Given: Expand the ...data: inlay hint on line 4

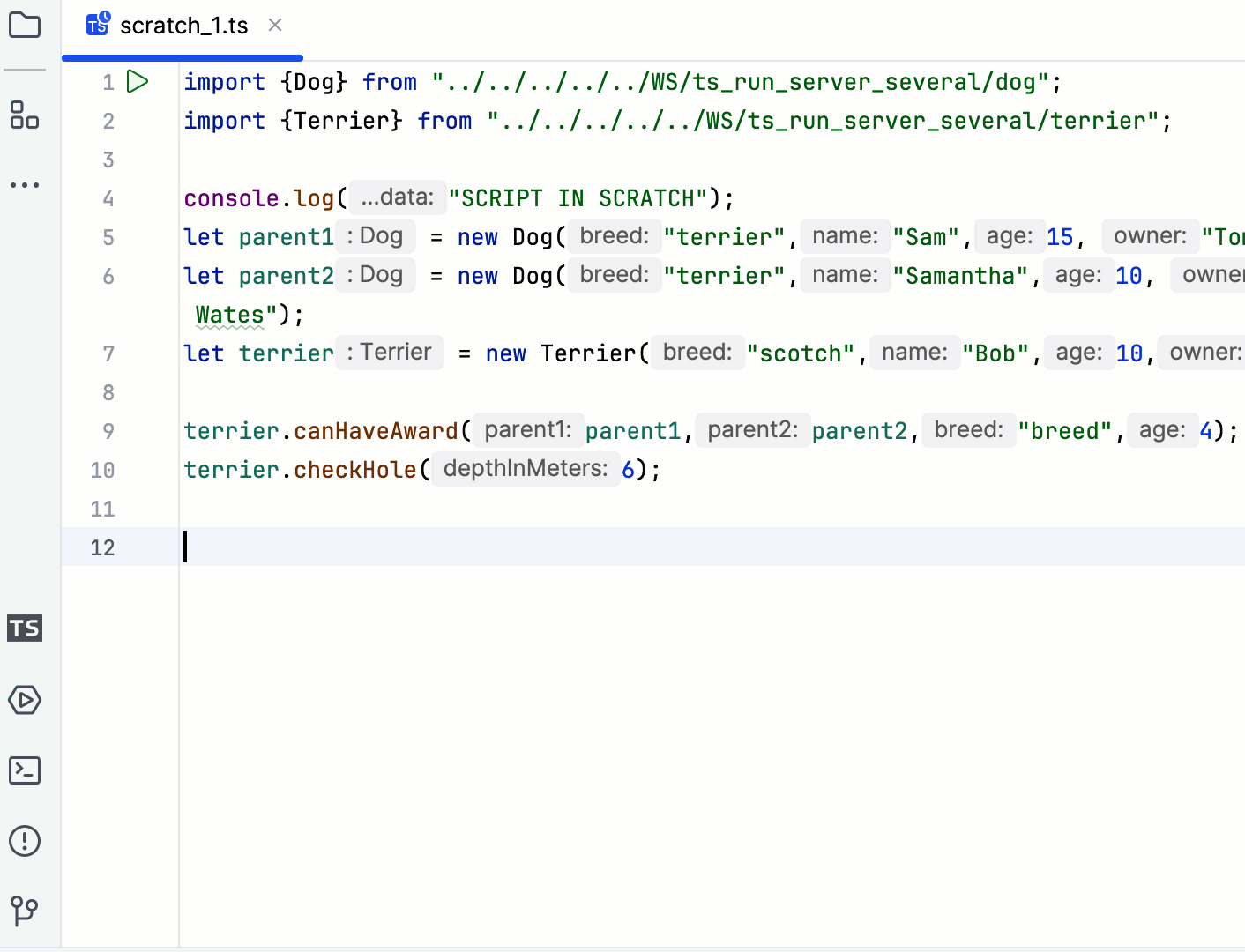Looking at the screenshot, I should point(397,197).
